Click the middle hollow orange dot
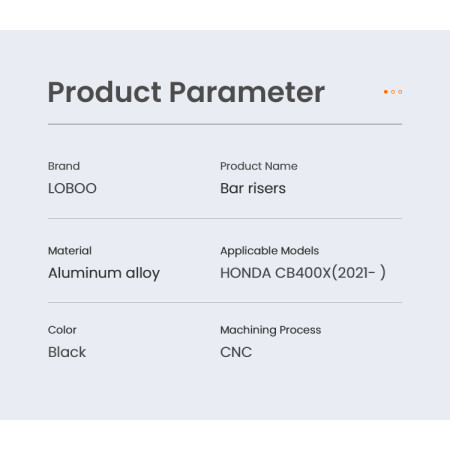Screen dimensions: 450x450 393,92
